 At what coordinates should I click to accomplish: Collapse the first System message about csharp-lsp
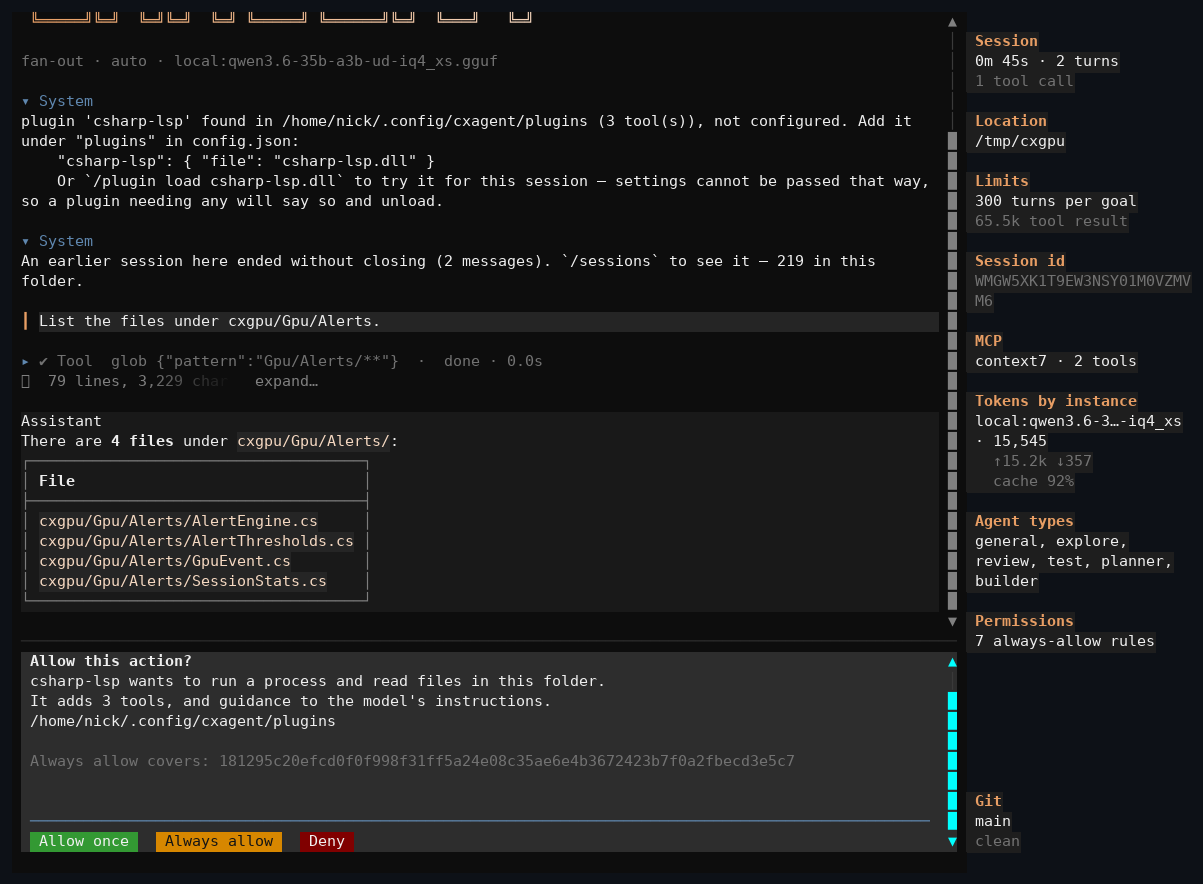[x=26, y=101]
